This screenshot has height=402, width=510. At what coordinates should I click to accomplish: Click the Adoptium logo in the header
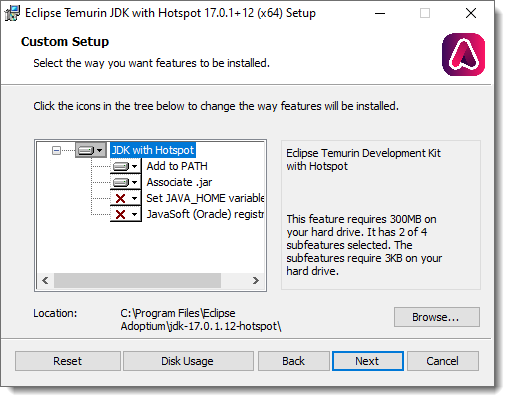pyautogui.click(x=463, y=54)
